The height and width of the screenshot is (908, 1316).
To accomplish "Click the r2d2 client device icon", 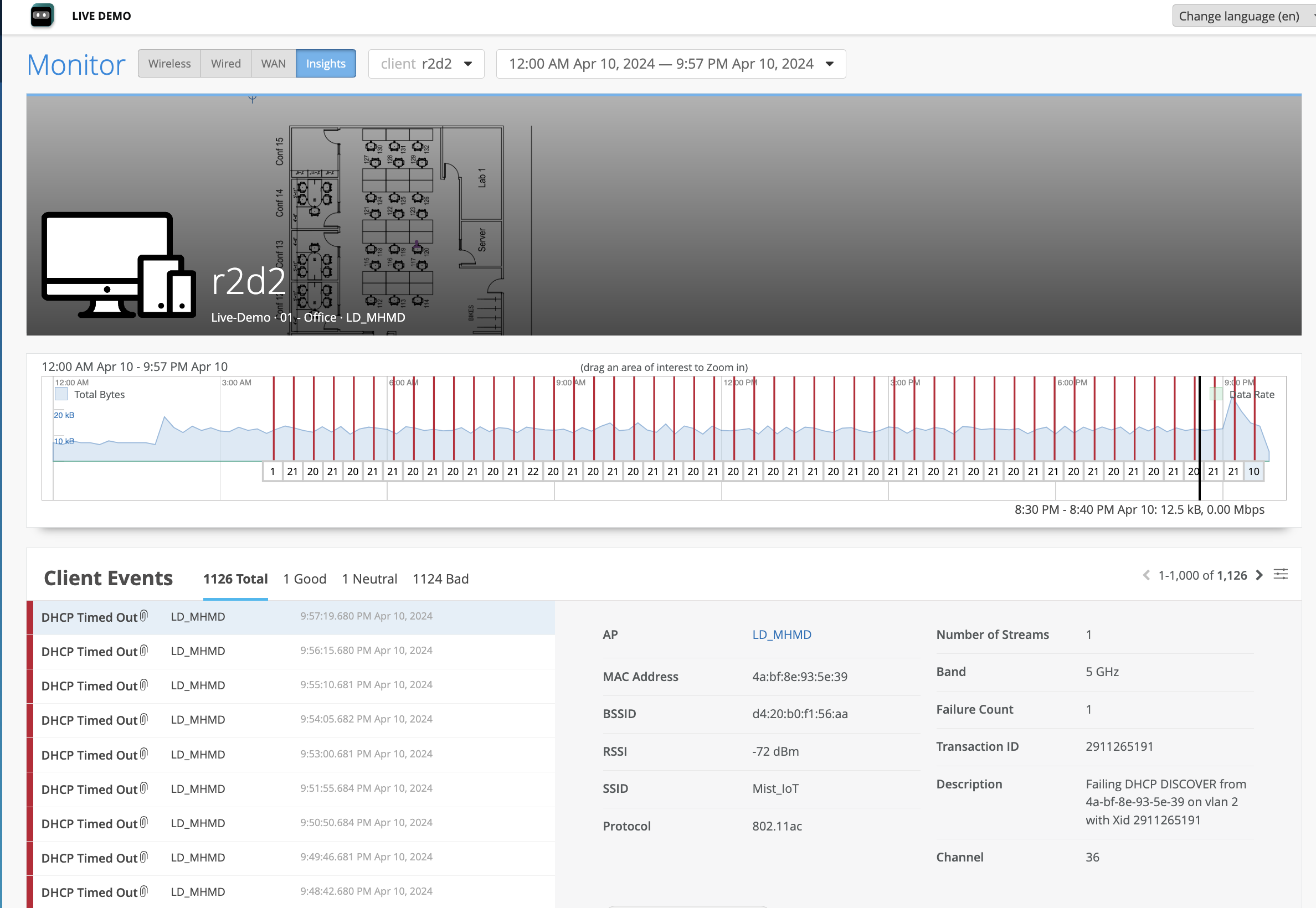I will (119, 265).
